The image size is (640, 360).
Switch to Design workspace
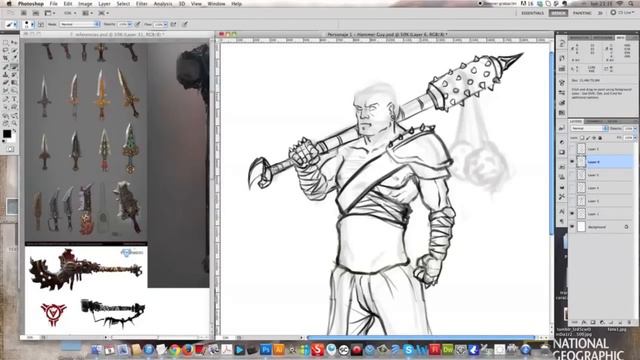tap(558, 13)
